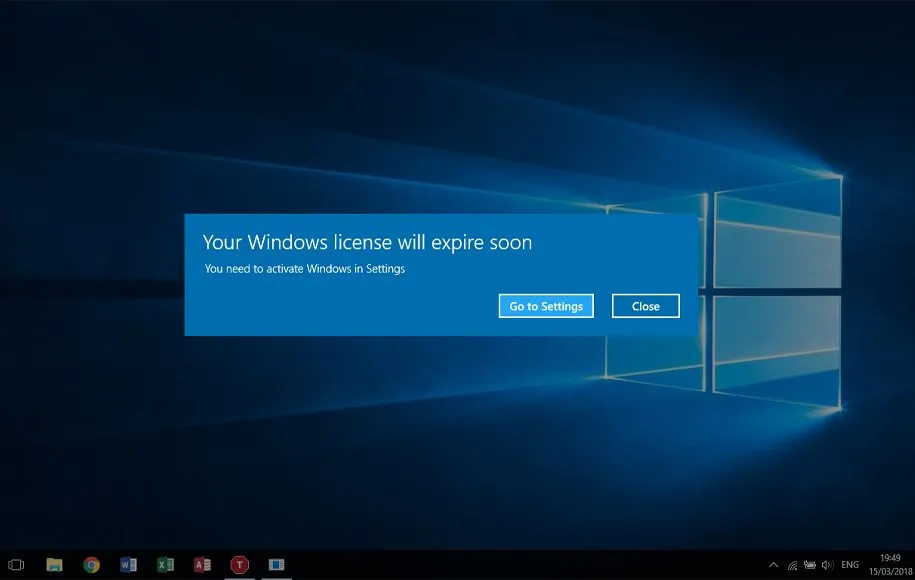Click the Go to Settings button
The width and height of the screenshot is (915, 580).
546,306
